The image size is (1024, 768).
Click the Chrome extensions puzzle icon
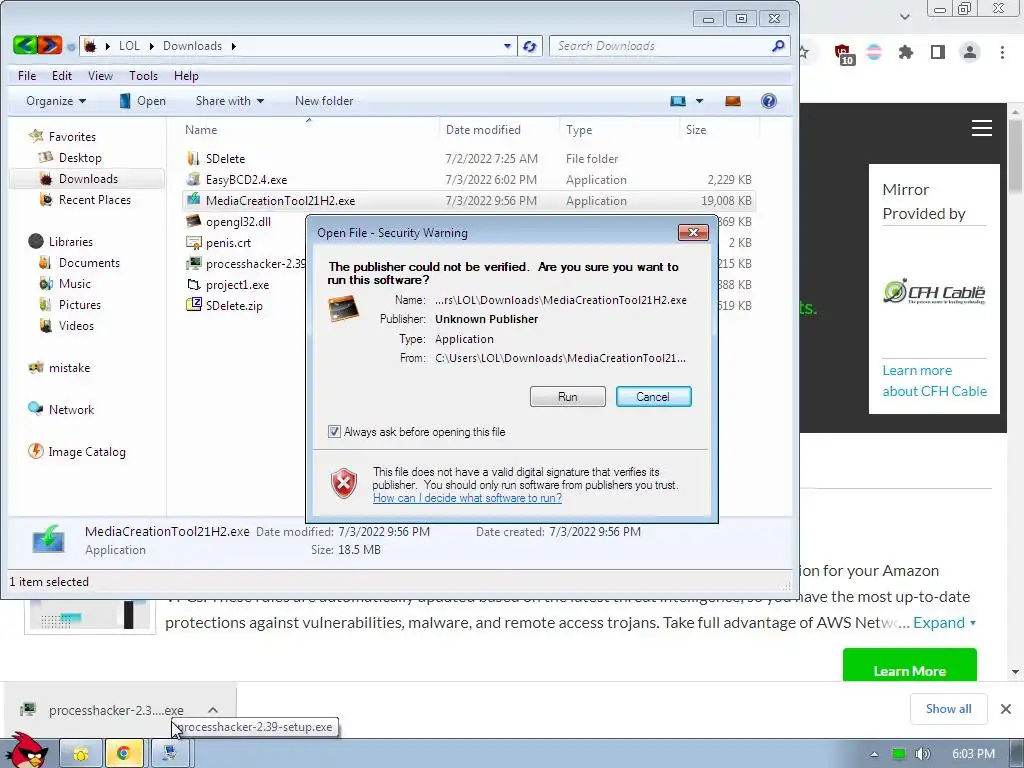[905, 52]
